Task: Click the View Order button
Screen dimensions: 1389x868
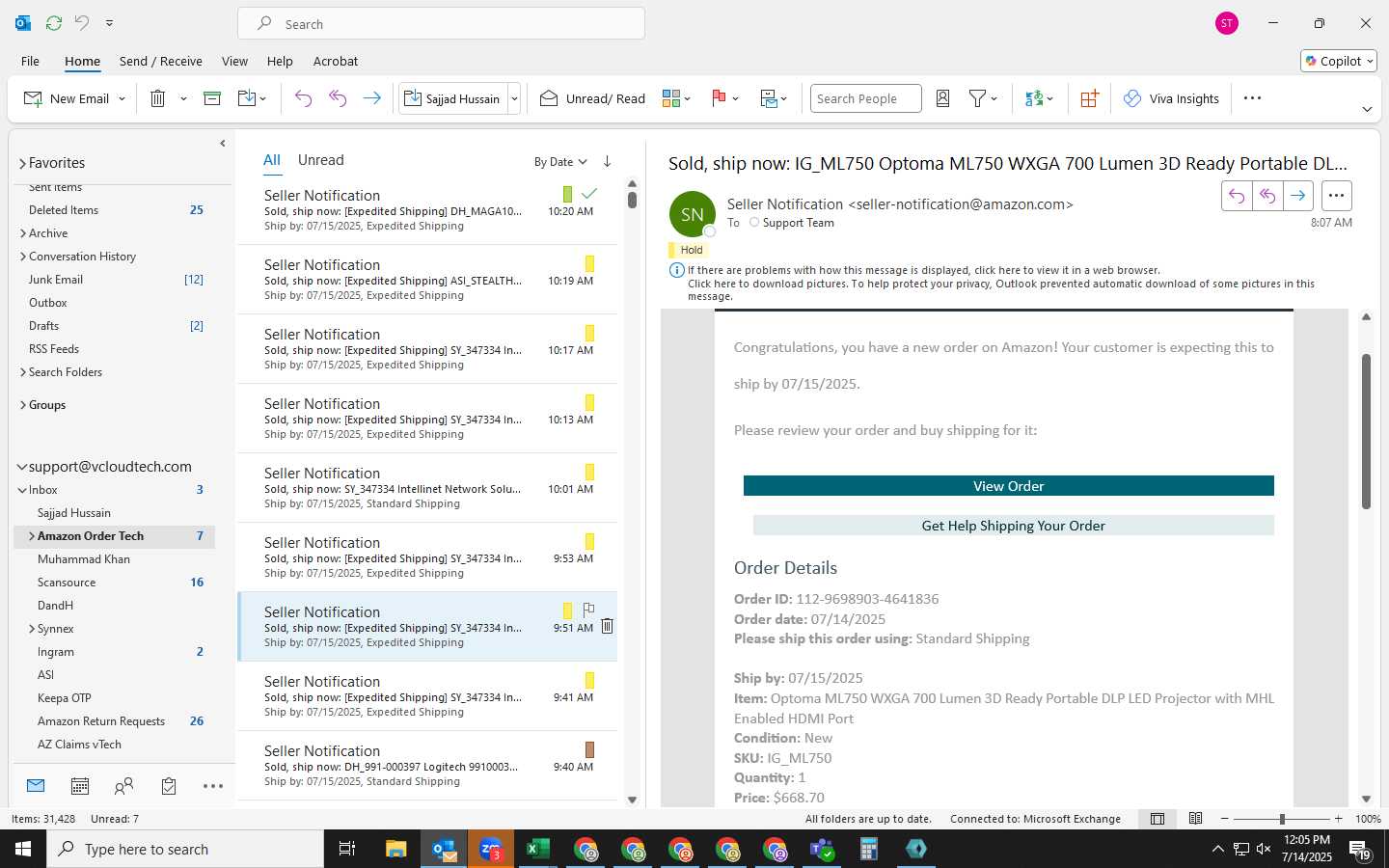Action: coord(1008,486)
